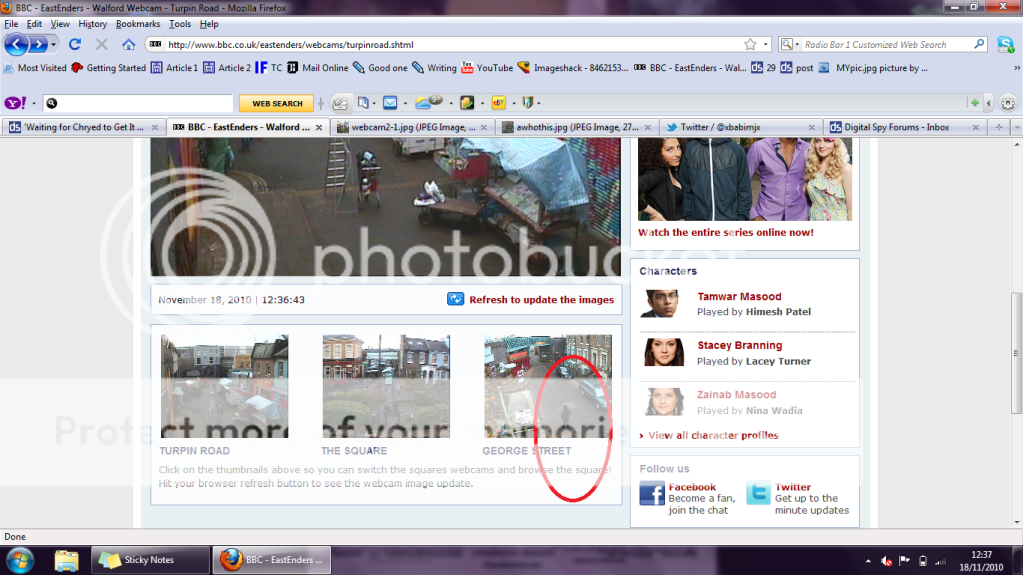Click the Sticky Notes taskbar button

148,560
